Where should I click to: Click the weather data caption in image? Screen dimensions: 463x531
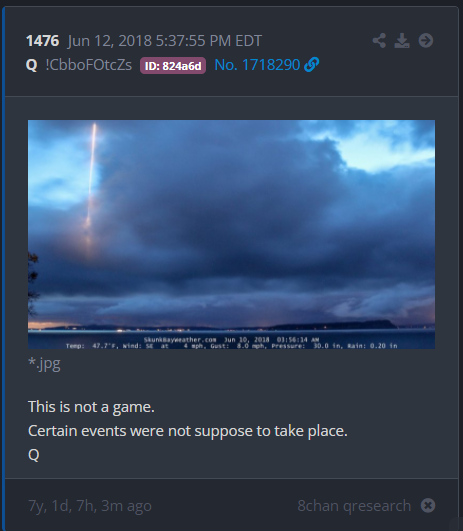click(231, 343)
